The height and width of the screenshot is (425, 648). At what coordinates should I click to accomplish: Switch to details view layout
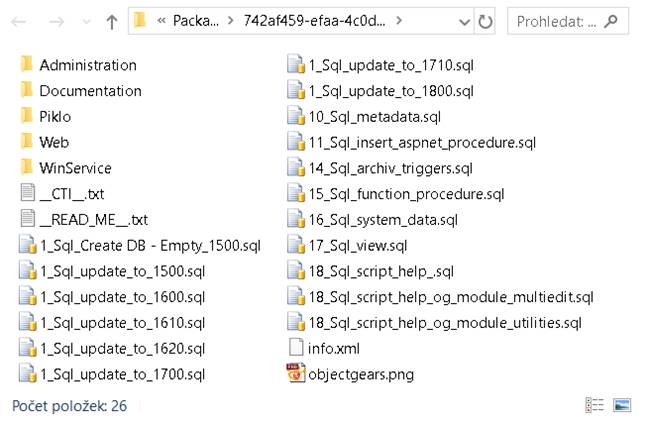pos(595,405)
